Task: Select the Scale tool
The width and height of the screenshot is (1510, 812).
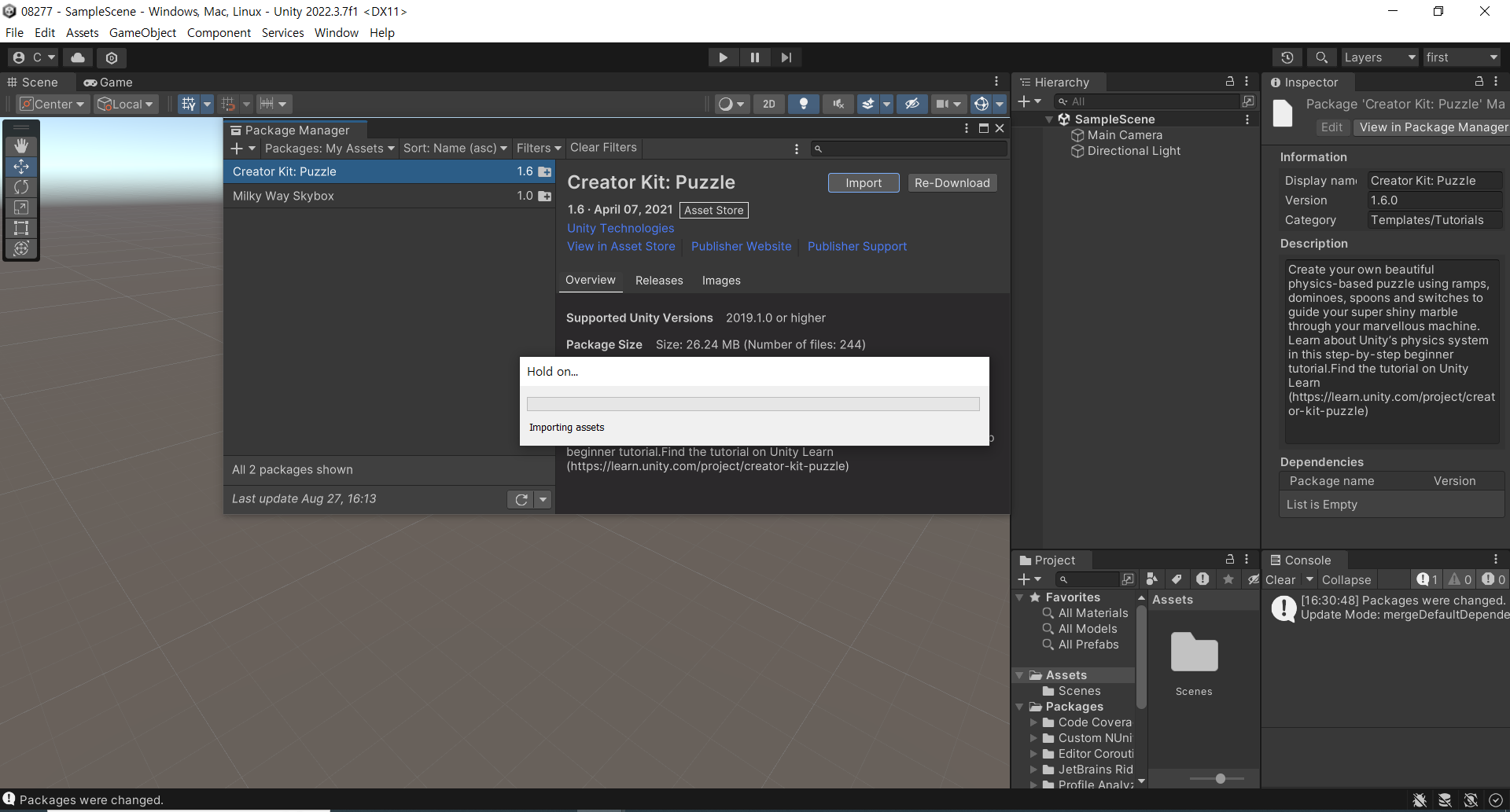Action: pos(21,208)
